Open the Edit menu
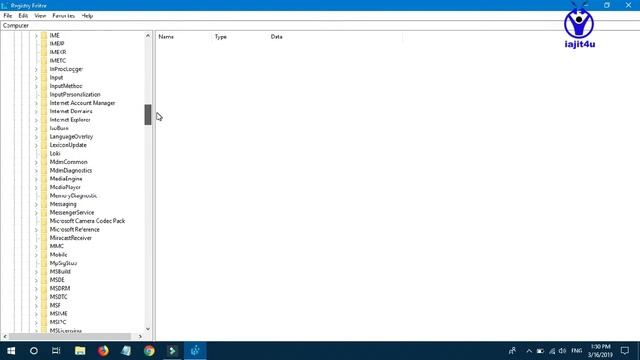This screenshot has height=360, width=640. [23, 16]
